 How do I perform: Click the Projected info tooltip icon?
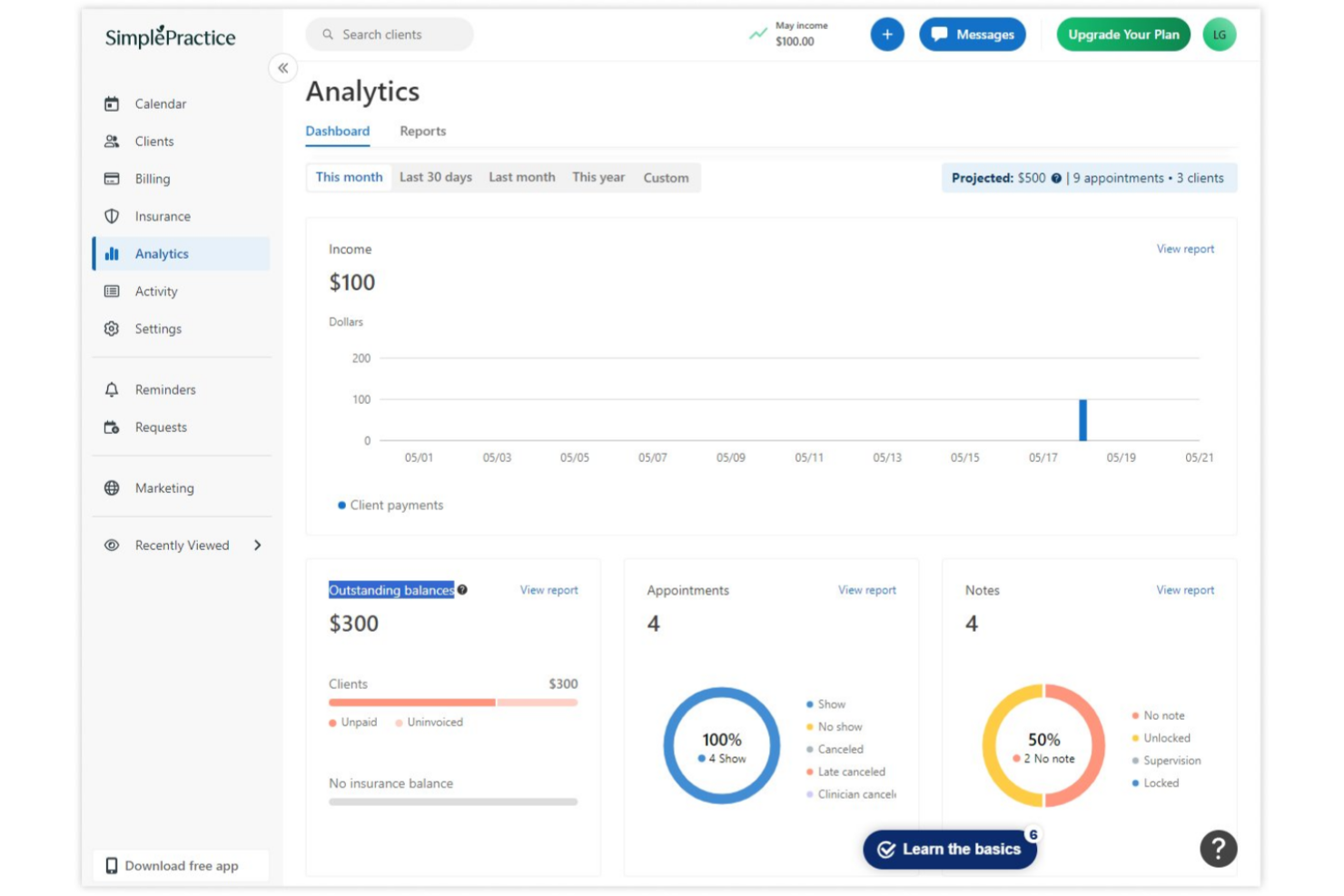click(x=1056, y=179)
